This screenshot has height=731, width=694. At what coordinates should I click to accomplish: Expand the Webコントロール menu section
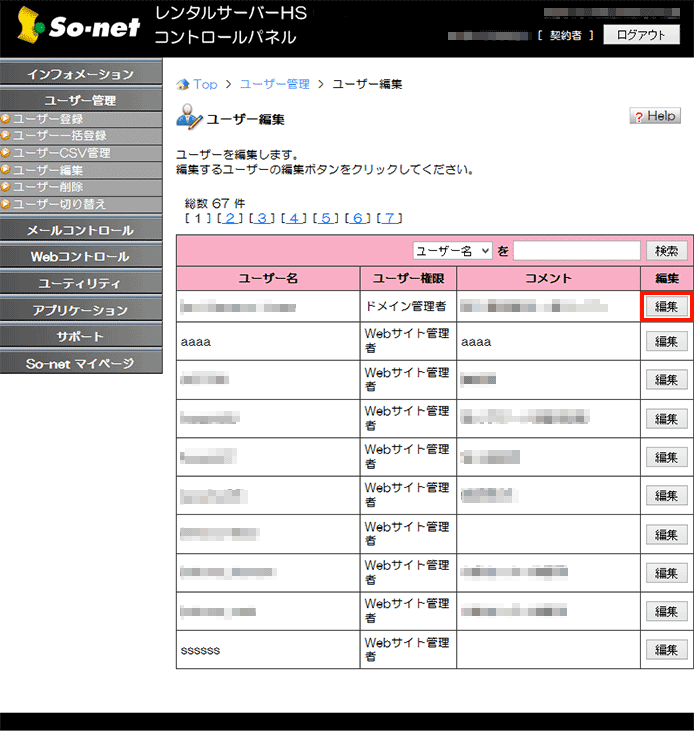[80, 257]
